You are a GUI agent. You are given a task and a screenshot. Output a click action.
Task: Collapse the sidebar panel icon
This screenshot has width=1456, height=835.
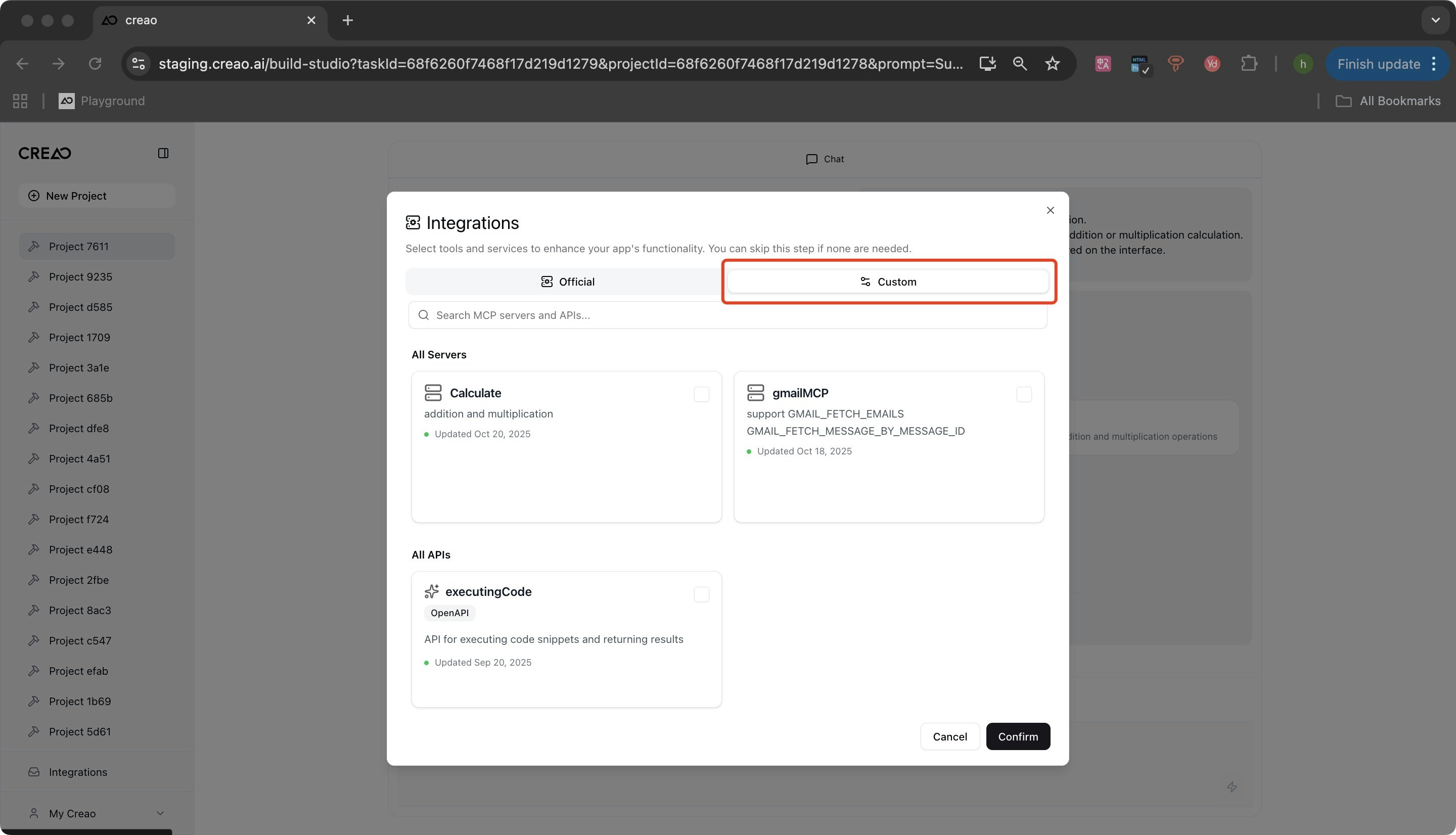pos(163,153)
